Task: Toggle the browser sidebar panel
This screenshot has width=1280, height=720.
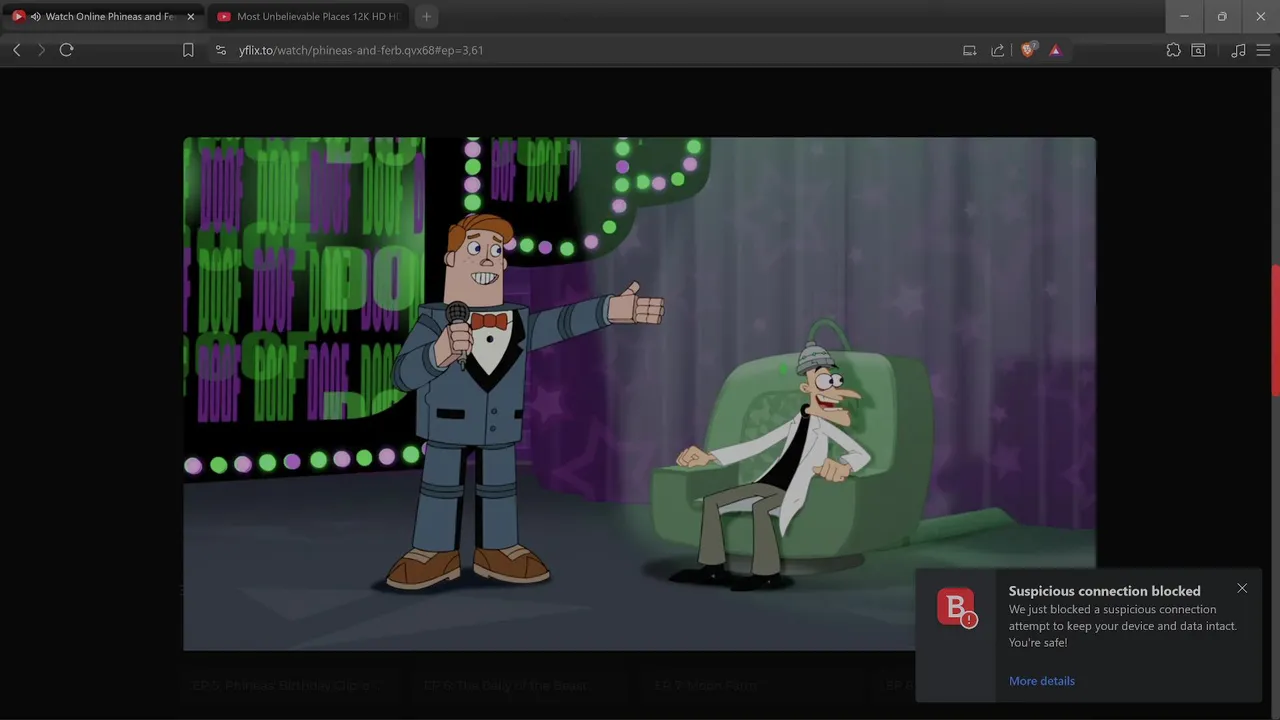Action: 1198,50
